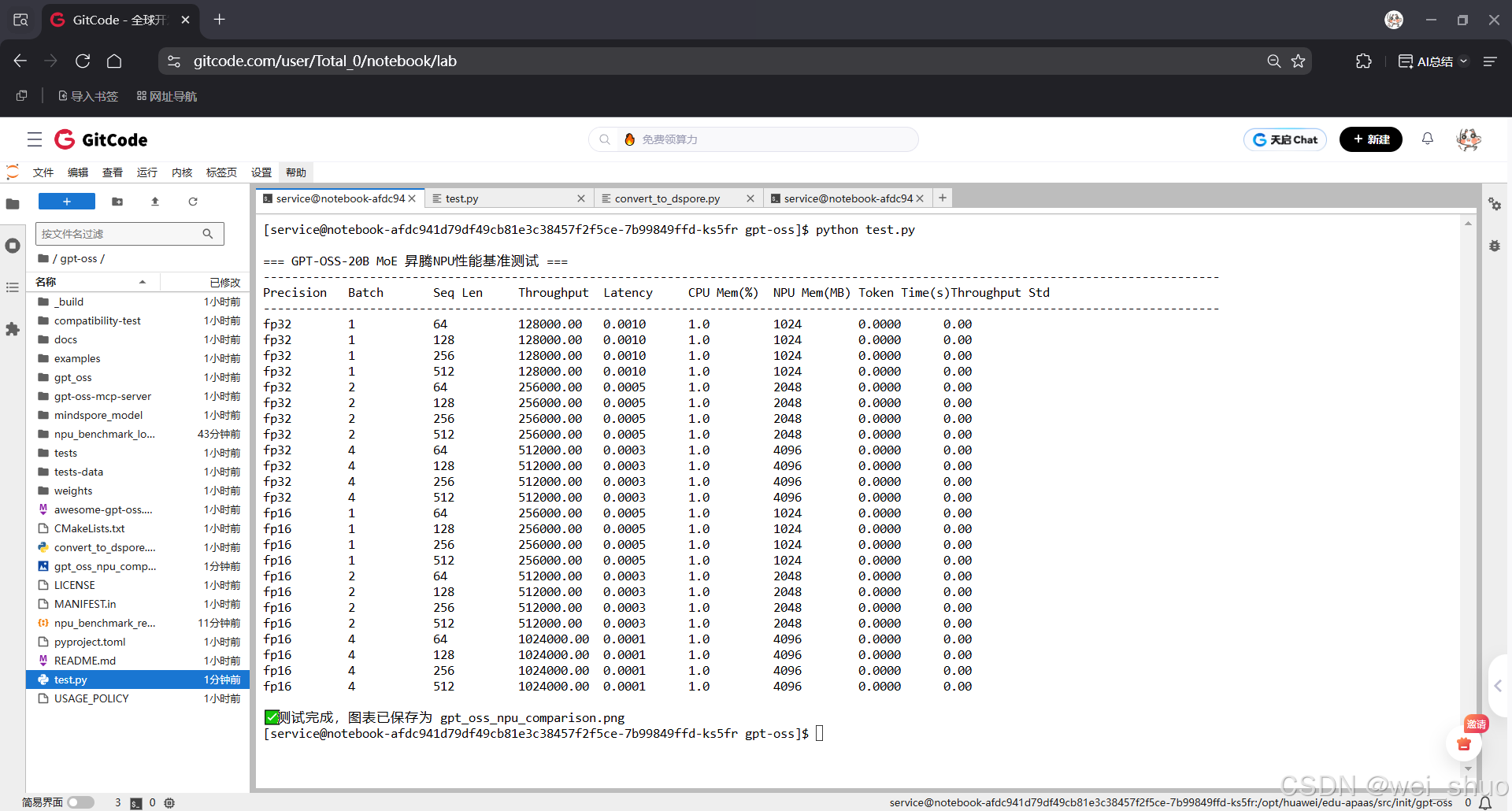
Task: Click the red invite gift floating icon
Action: click(1465, 743)
